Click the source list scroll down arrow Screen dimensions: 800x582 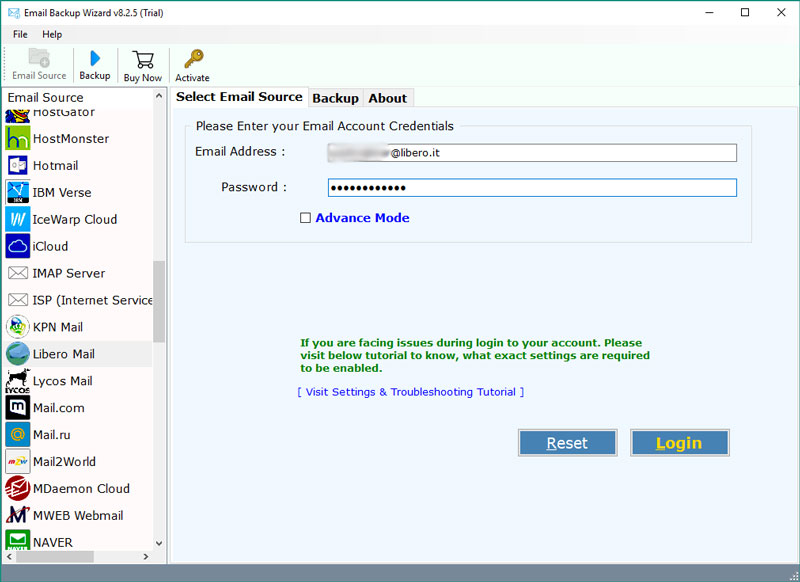pyautogui.click(x=159, y=543)
